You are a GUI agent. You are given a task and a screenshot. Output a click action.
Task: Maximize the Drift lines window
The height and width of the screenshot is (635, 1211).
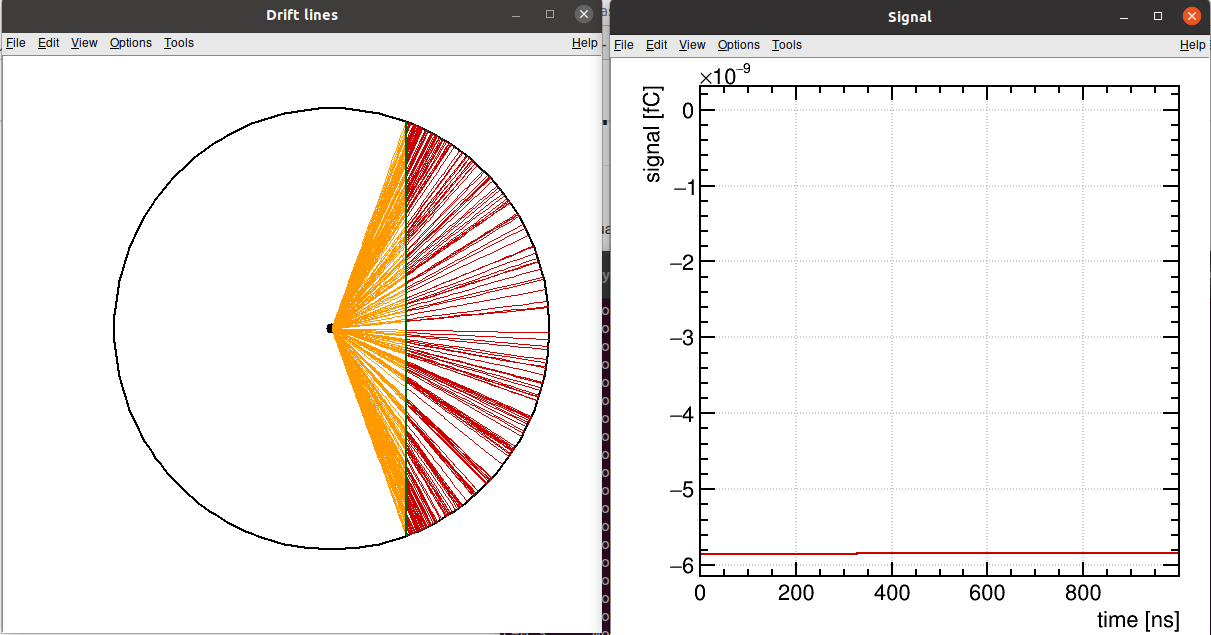pos(550,15)
